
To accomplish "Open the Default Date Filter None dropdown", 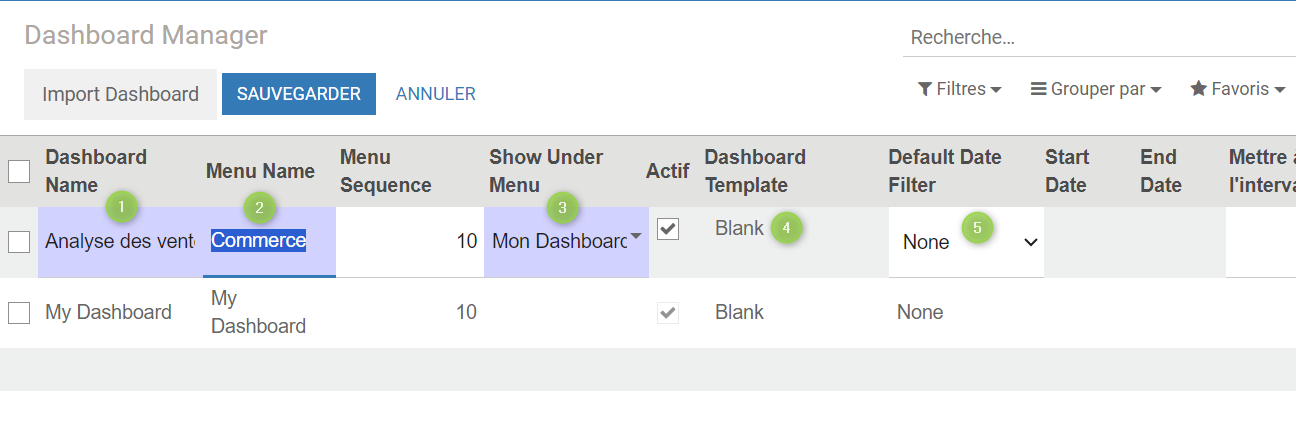I will (x=966, y=242).
